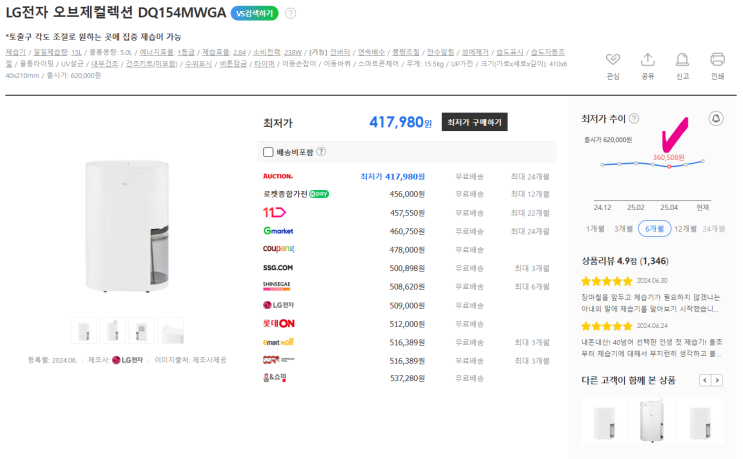Open the help icon next to 배송비포함

321,152
